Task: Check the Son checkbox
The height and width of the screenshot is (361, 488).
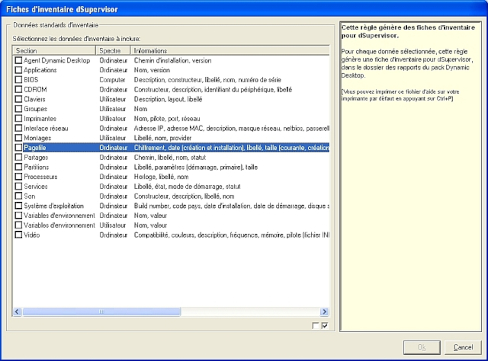Action: pyautogui.click(x=18, y=196)
